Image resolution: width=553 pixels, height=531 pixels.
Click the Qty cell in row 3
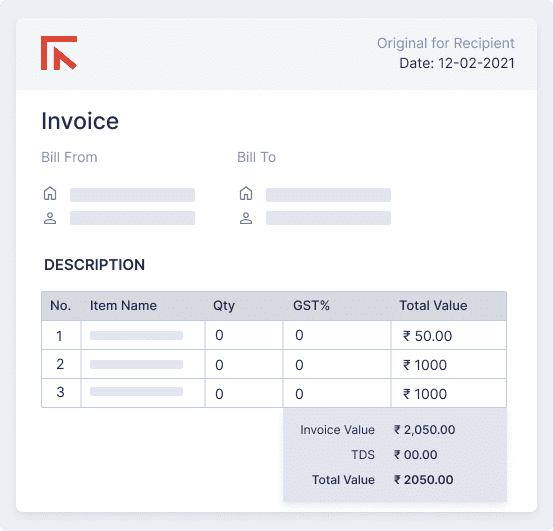pyautogui.click(x=244, y=393)
